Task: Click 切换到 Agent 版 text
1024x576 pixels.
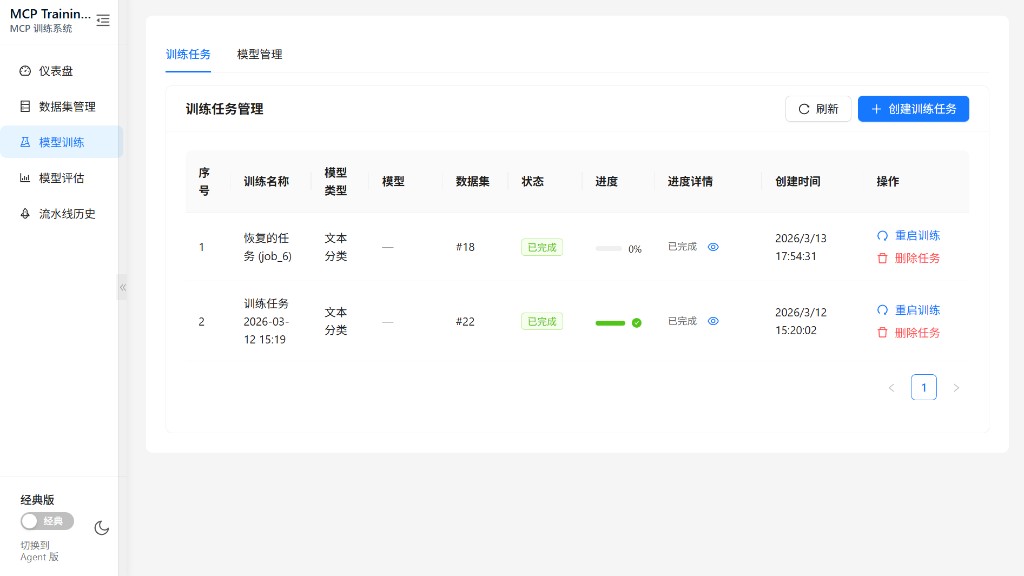Action: pyautogui.click(x=39, y=551)
